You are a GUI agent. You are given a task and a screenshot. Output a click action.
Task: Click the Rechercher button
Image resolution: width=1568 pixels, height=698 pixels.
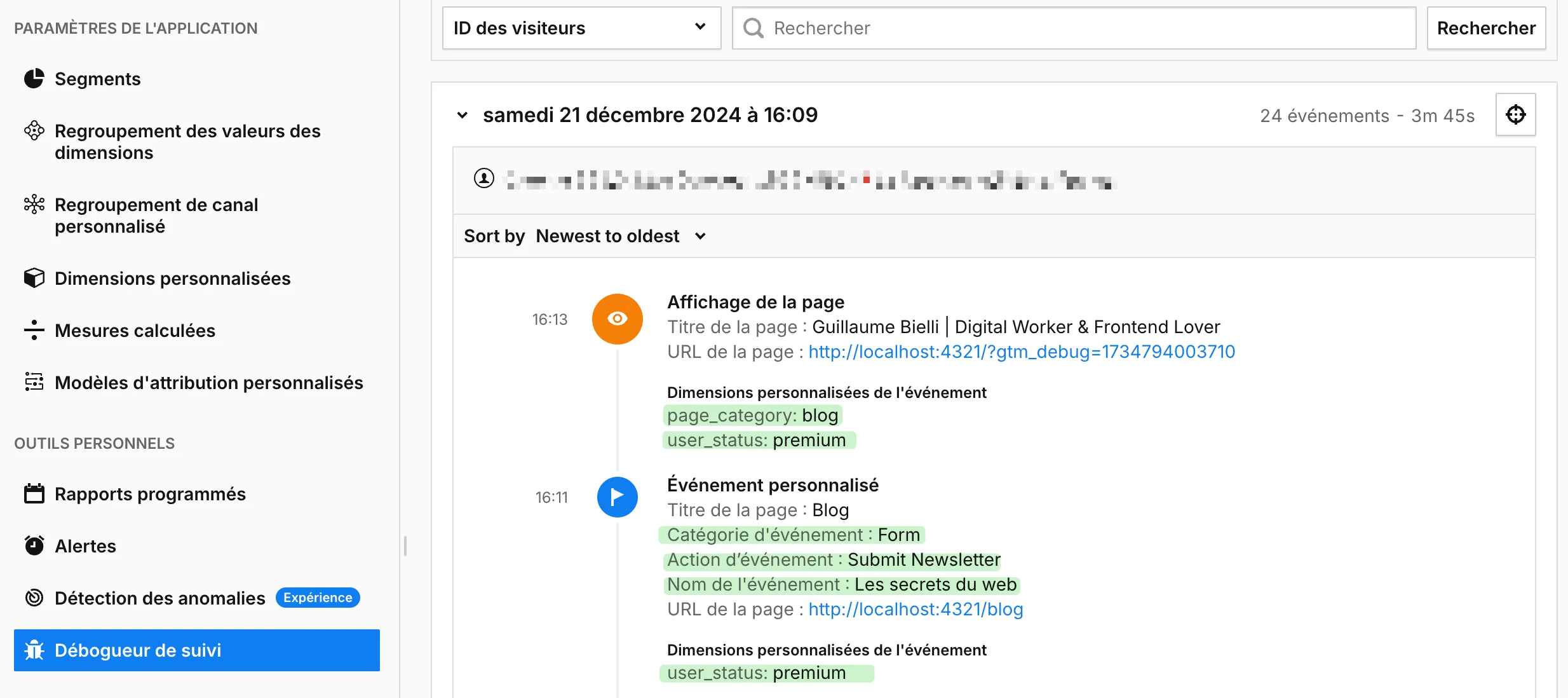pos(1486,27)
